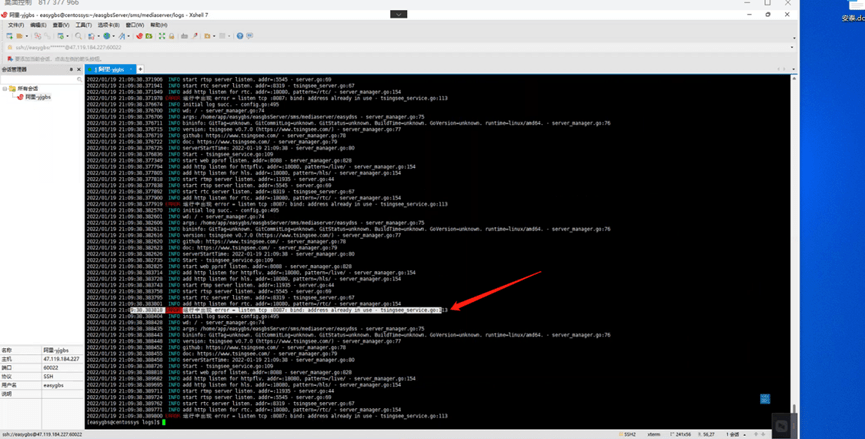The height and width of the screenshot is (439, 865).
Task: Add a new tab with the plus button
Action: tap(140, 69)
